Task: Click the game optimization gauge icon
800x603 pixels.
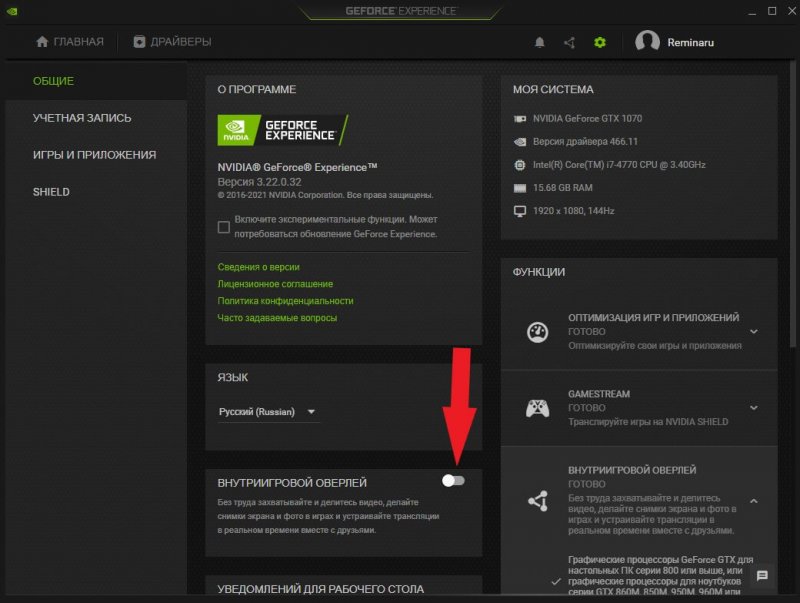Action: (x=537, y=332)
